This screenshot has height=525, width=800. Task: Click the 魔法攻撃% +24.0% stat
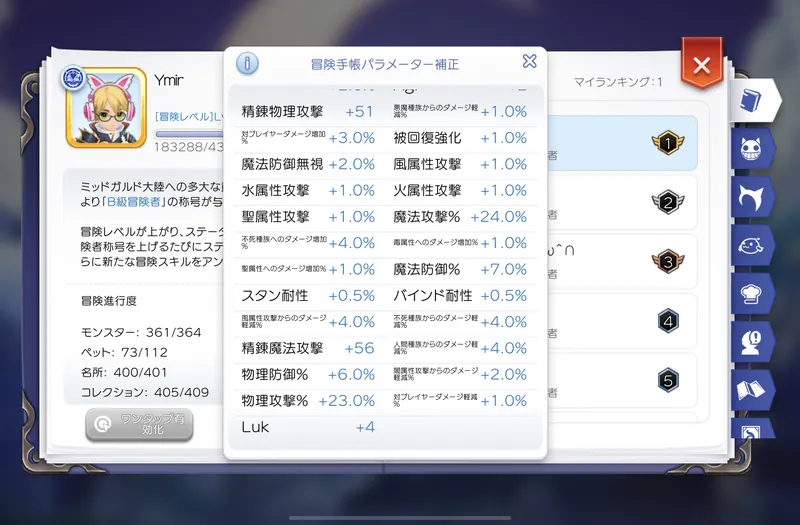click(460, 217)
